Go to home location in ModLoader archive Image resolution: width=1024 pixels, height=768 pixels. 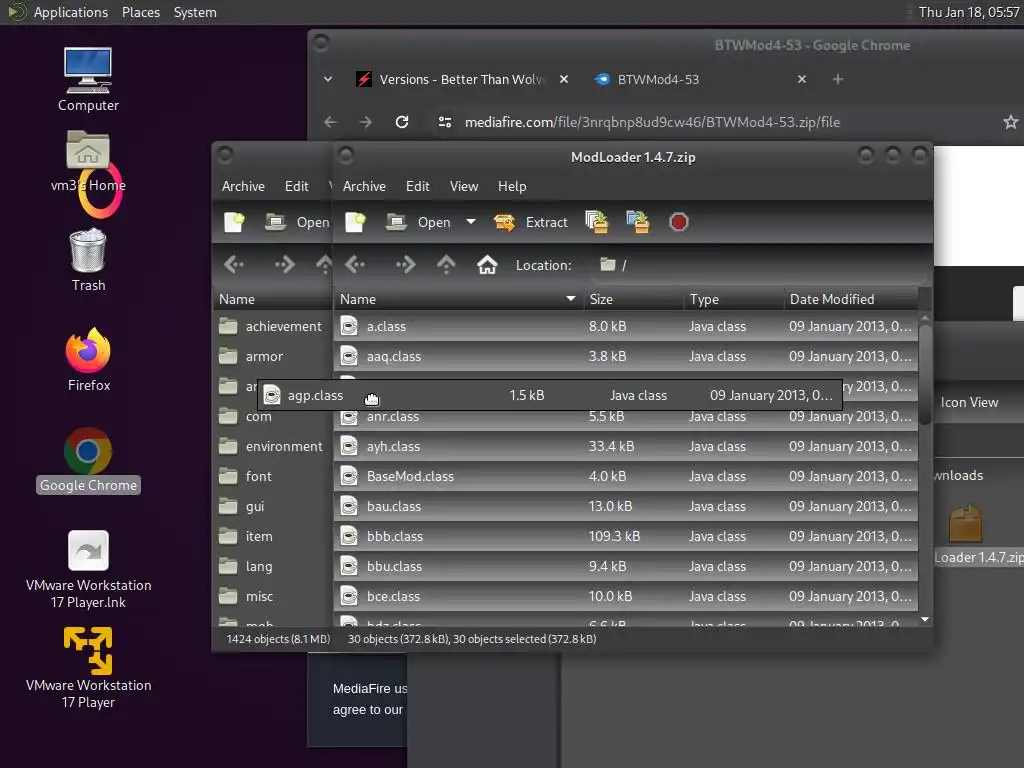click(x=487, y=264)
